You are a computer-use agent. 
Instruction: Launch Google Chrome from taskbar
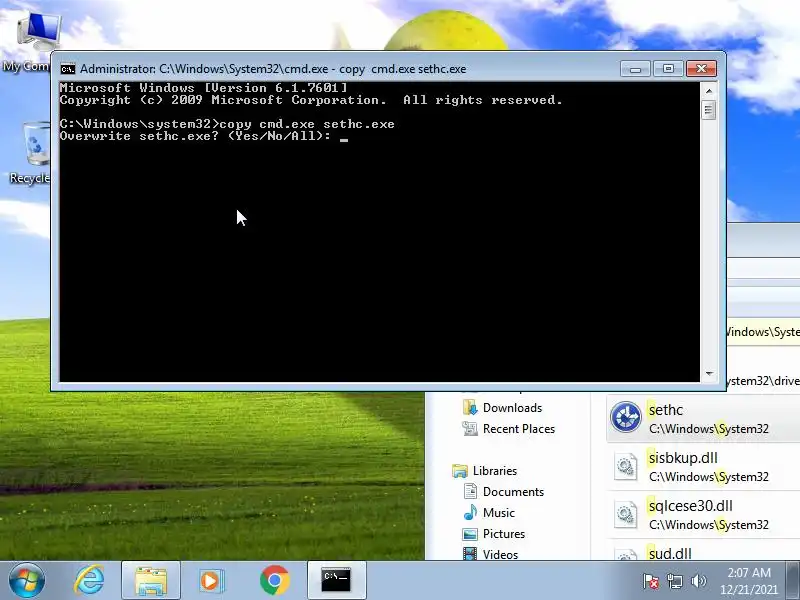click(274, 580)
